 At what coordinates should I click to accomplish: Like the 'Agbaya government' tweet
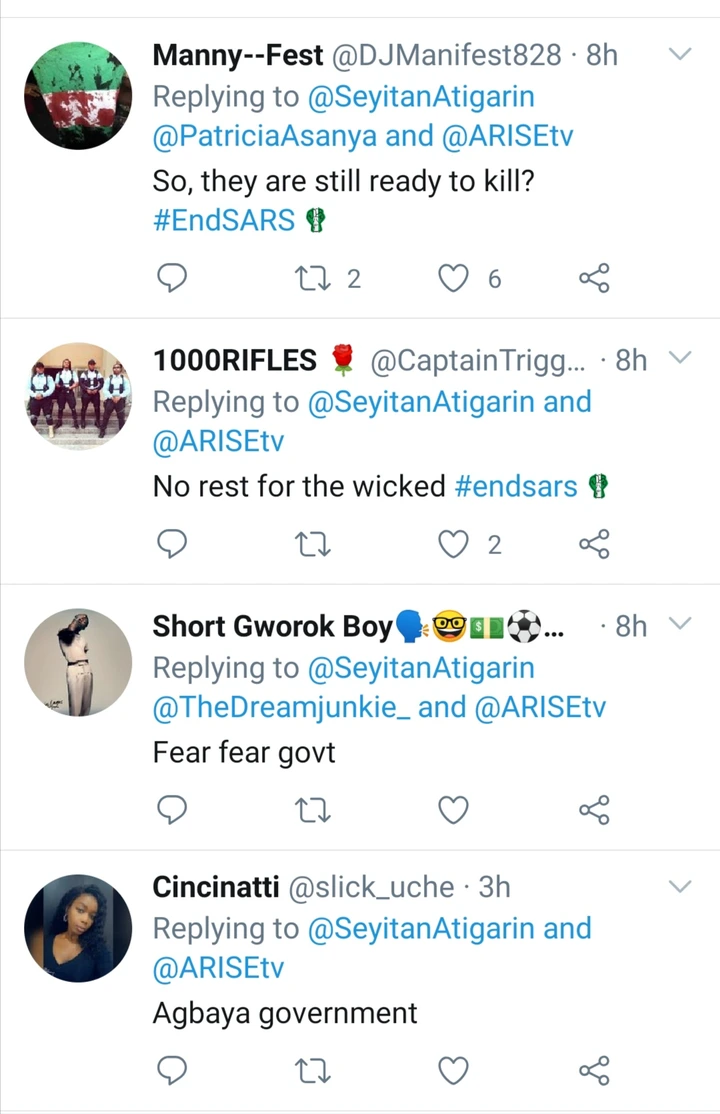[x=455, y=1071]
